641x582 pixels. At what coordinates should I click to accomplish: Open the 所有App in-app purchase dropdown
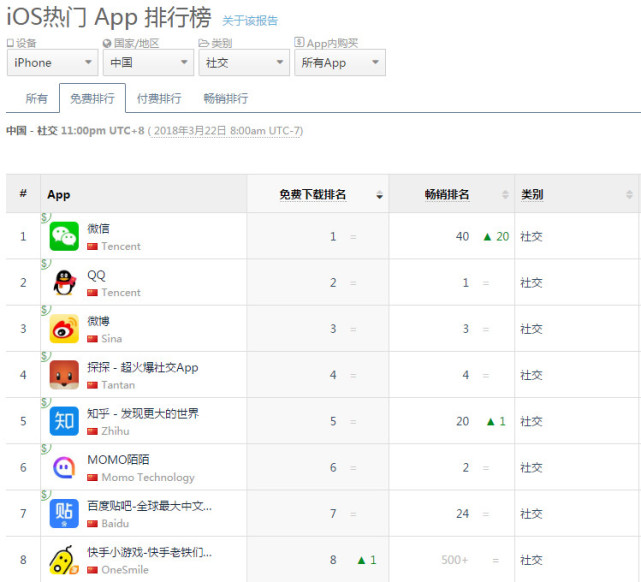pyautogui.click(x=340, y=63)
